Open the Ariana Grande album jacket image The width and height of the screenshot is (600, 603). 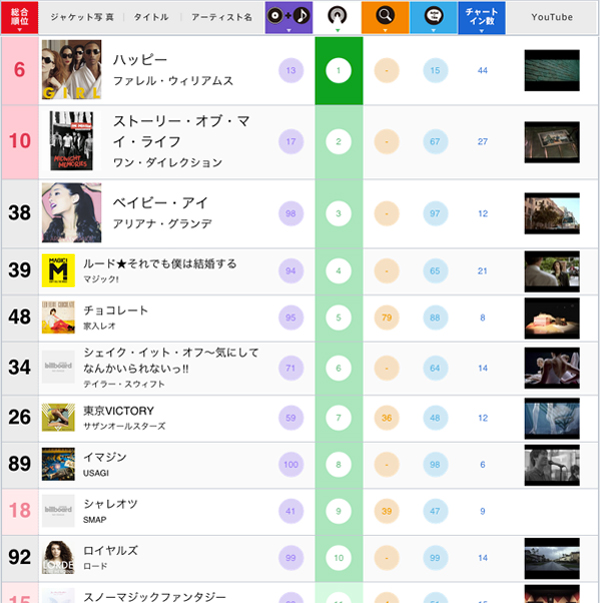pyautogui.click(x=71, y=213)
